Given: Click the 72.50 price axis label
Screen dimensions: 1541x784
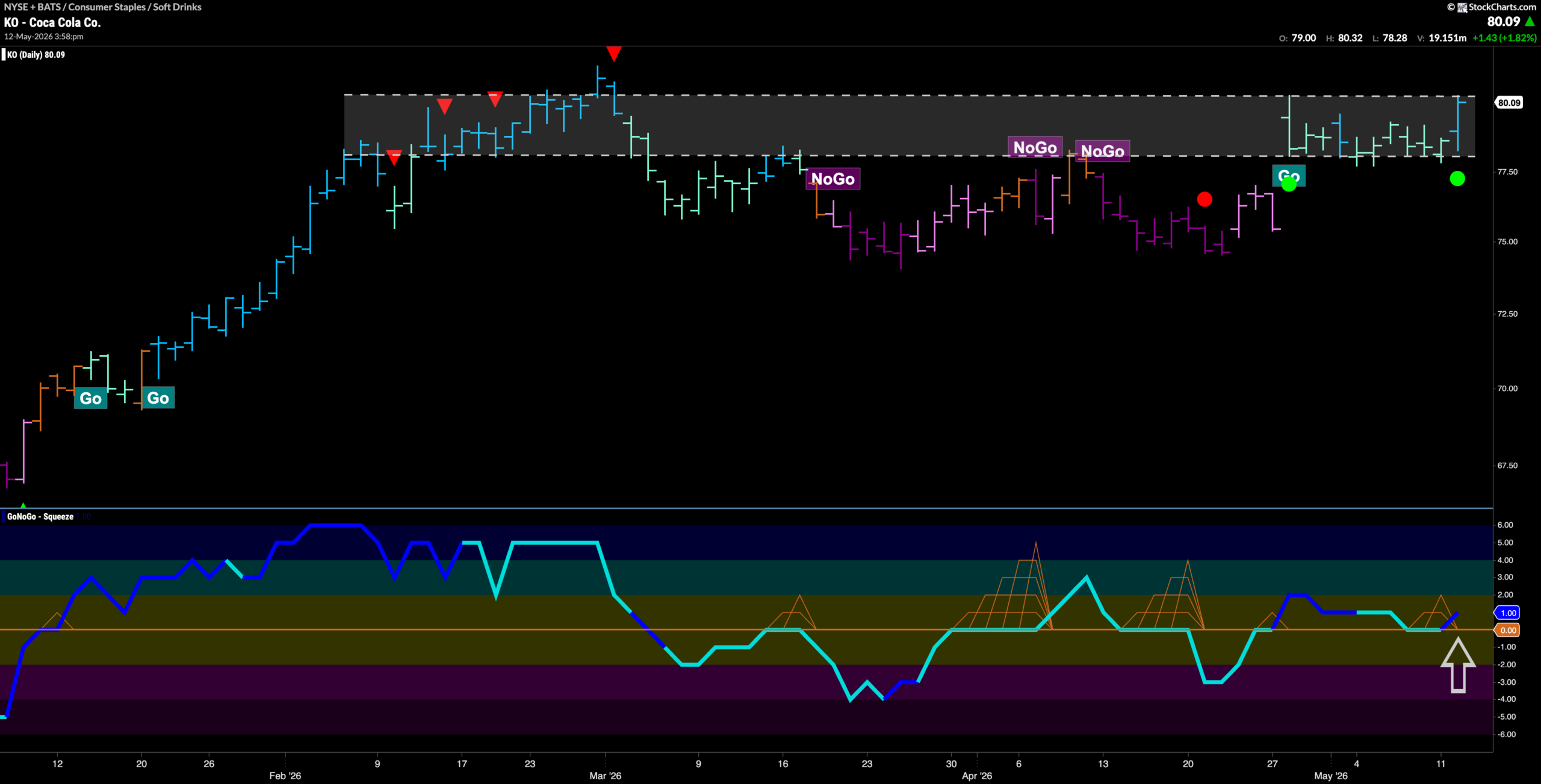Looking at the screenshot, I should click(x=1507, y=314).
